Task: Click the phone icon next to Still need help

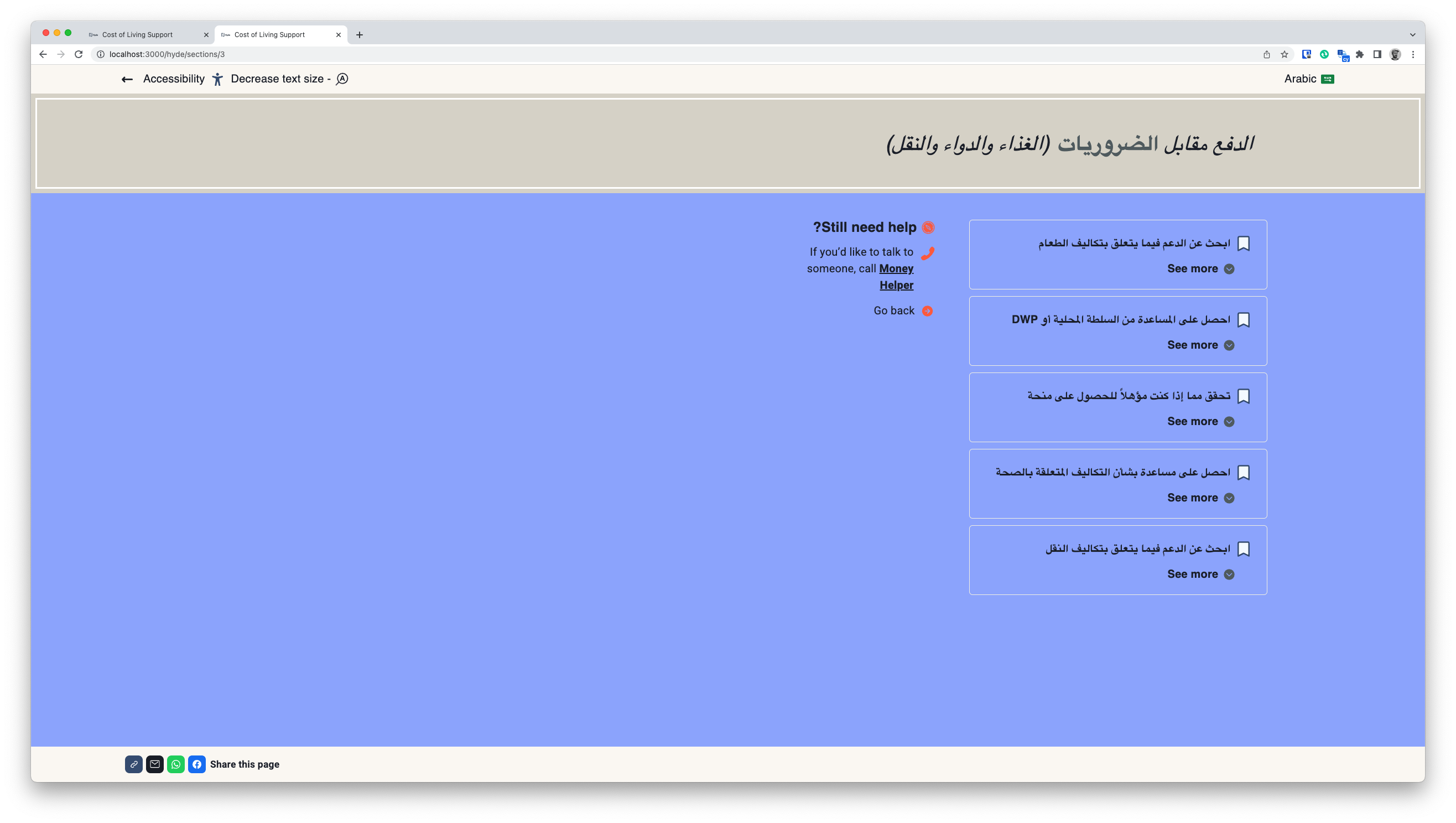Action: [x=928, y=253]
